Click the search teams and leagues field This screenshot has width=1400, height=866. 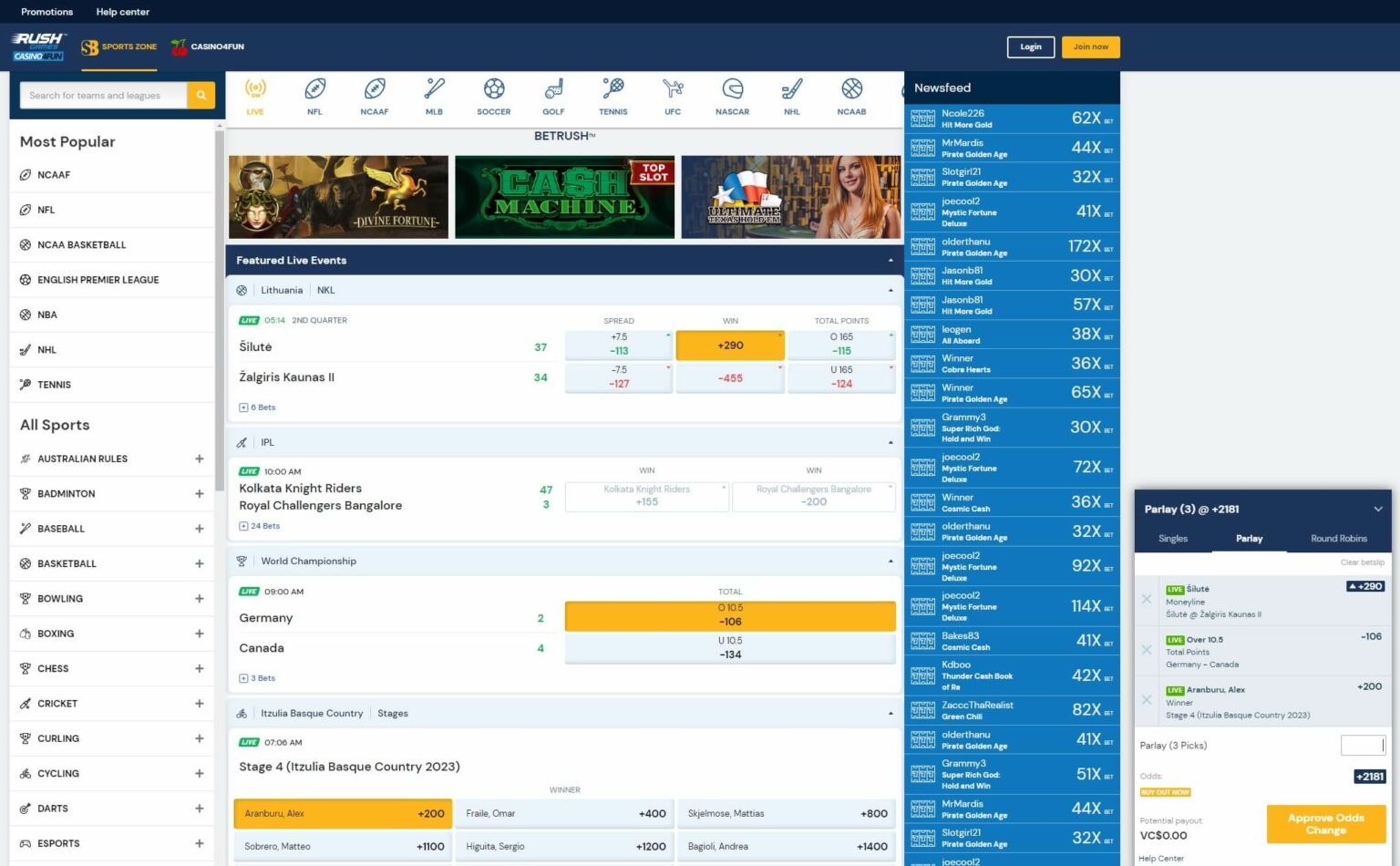pos(103,95)
